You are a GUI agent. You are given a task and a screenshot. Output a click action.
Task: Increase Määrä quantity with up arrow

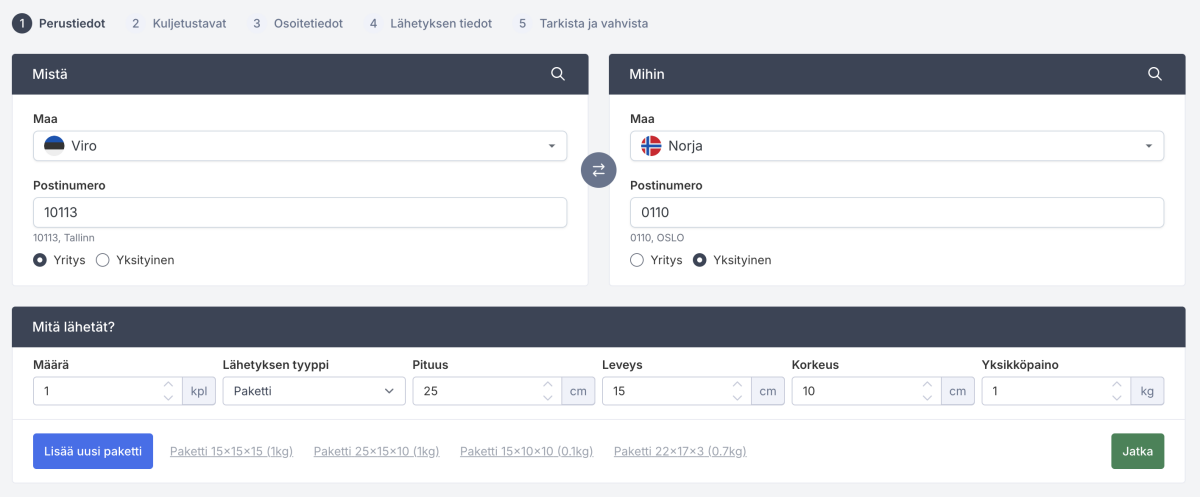168,385
